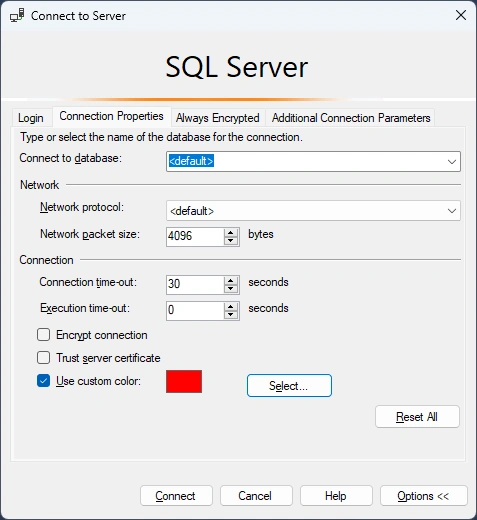Viewport: 477px width, 520px height.
Task: Decrease the connection time-out seconds
Action: tap(231, 289)
